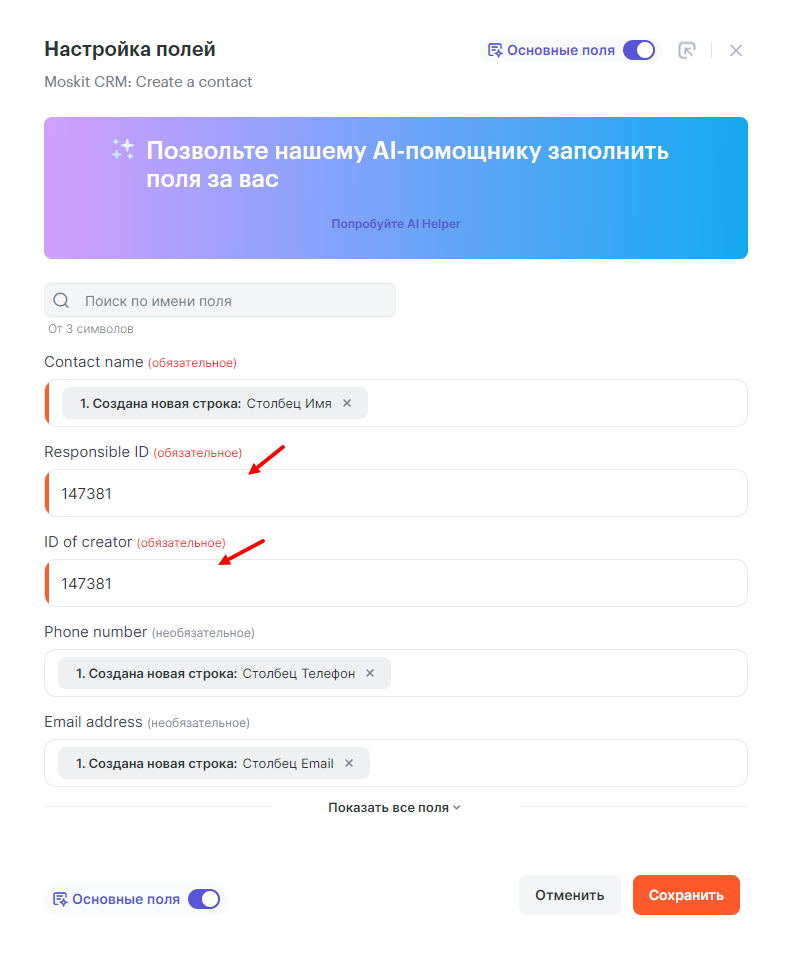Remove the Столбец Имя tag
This screenshot has height=953, width=787.
pos(347,403)
